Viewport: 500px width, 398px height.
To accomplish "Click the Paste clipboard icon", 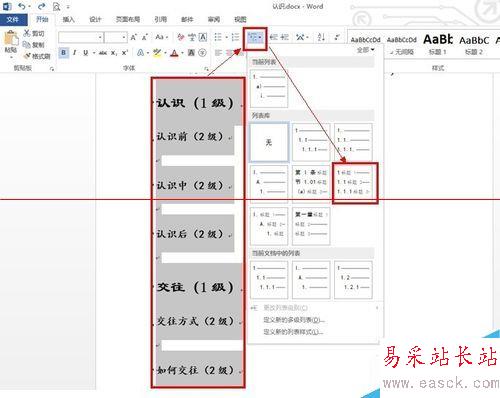I will [x=11, y=39].
